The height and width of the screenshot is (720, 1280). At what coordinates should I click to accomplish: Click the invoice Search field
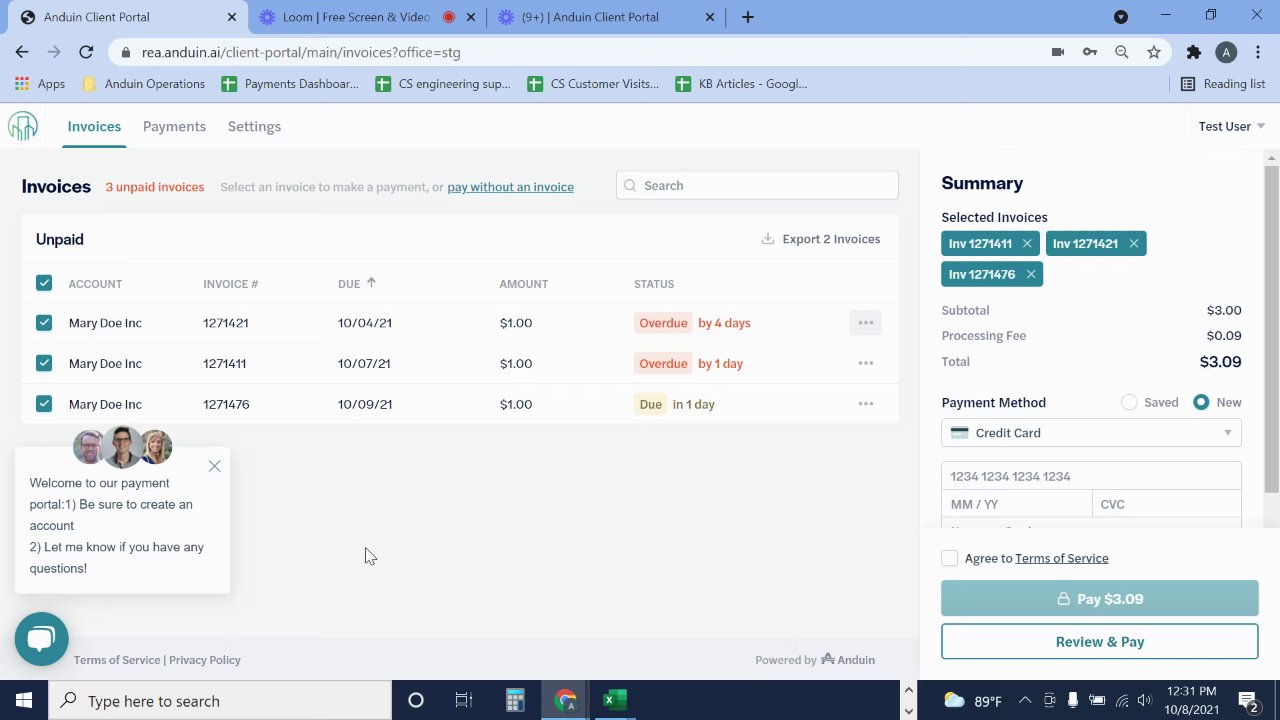click(x=757, y=185)
